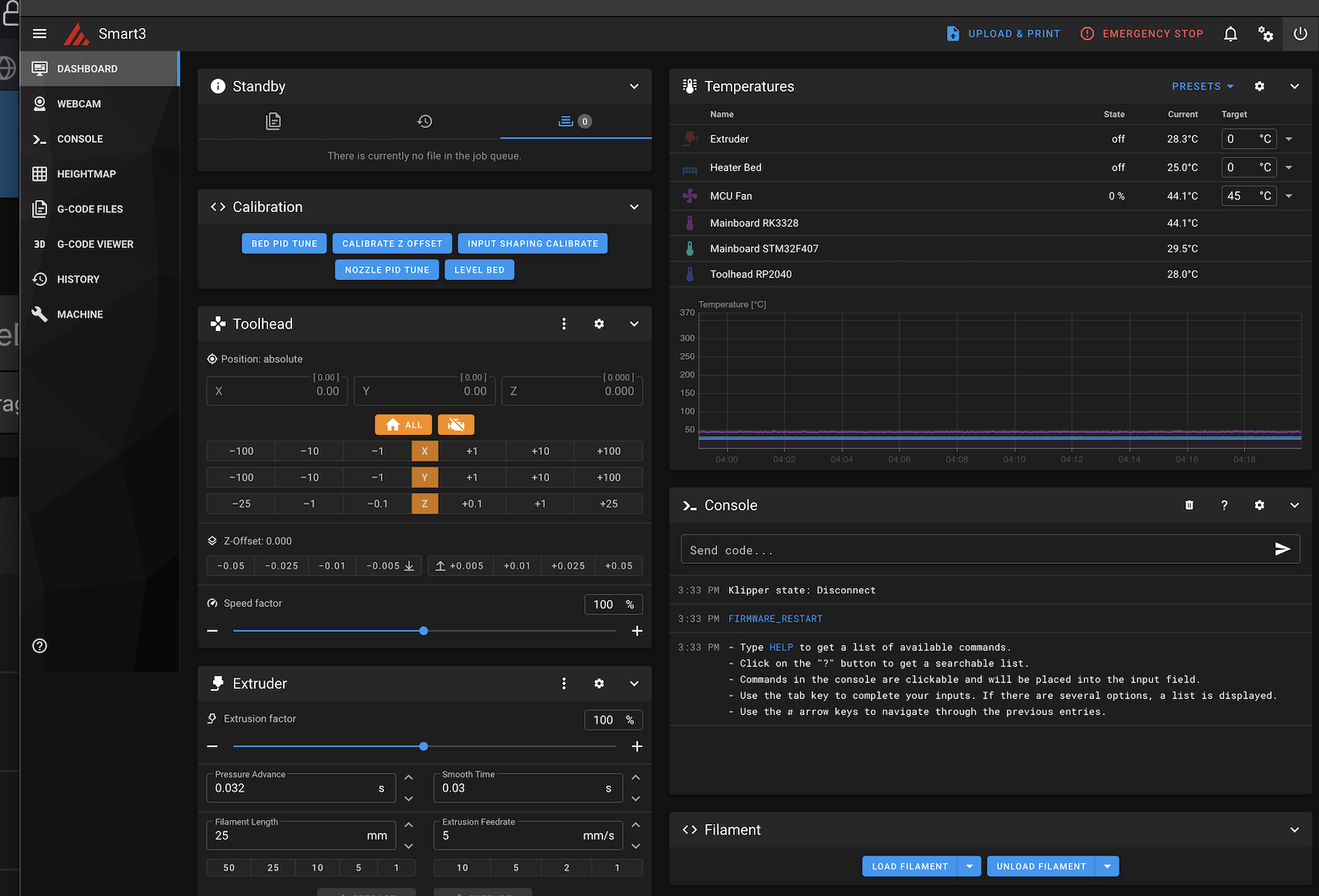Viewport: 1319px width, 896px height.
Task: Run Calibrate Z Offset
Action: pyautogui.click(x=392, y=243)
